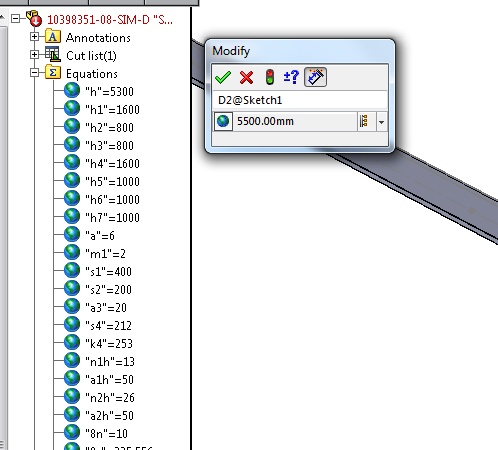The width and height of the screenshot is (498, 450).
Task: Select the Cut list(1) tree label
Action: click(x=91, y=56)
